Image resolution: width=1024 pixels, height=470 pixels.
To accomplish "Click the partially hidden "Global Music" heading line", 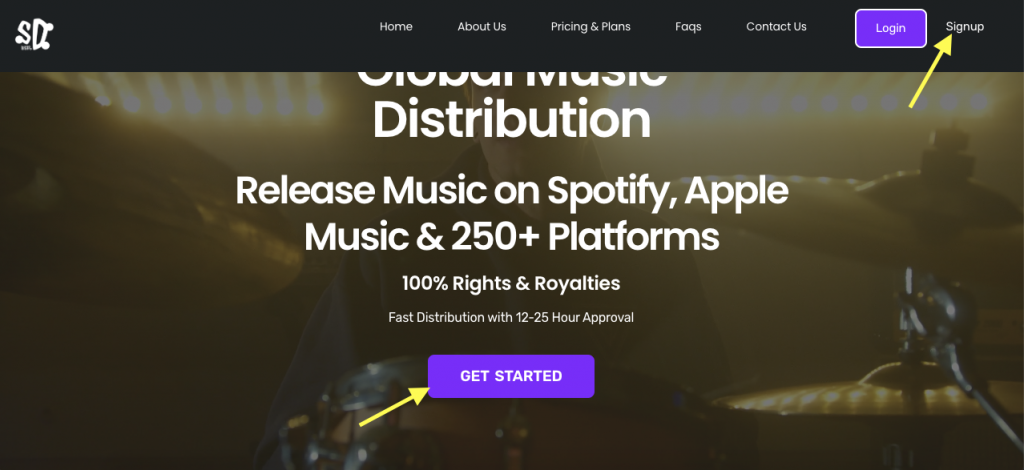I will point(511,78).
